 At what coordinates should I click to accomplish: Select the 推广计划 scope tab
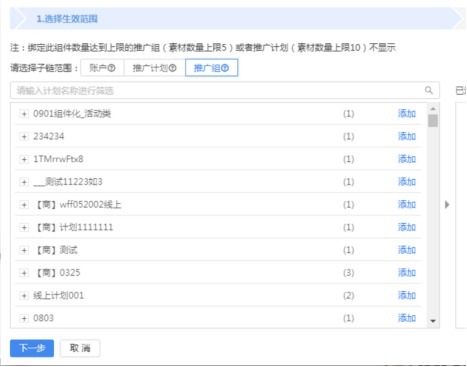coord(154,68)
